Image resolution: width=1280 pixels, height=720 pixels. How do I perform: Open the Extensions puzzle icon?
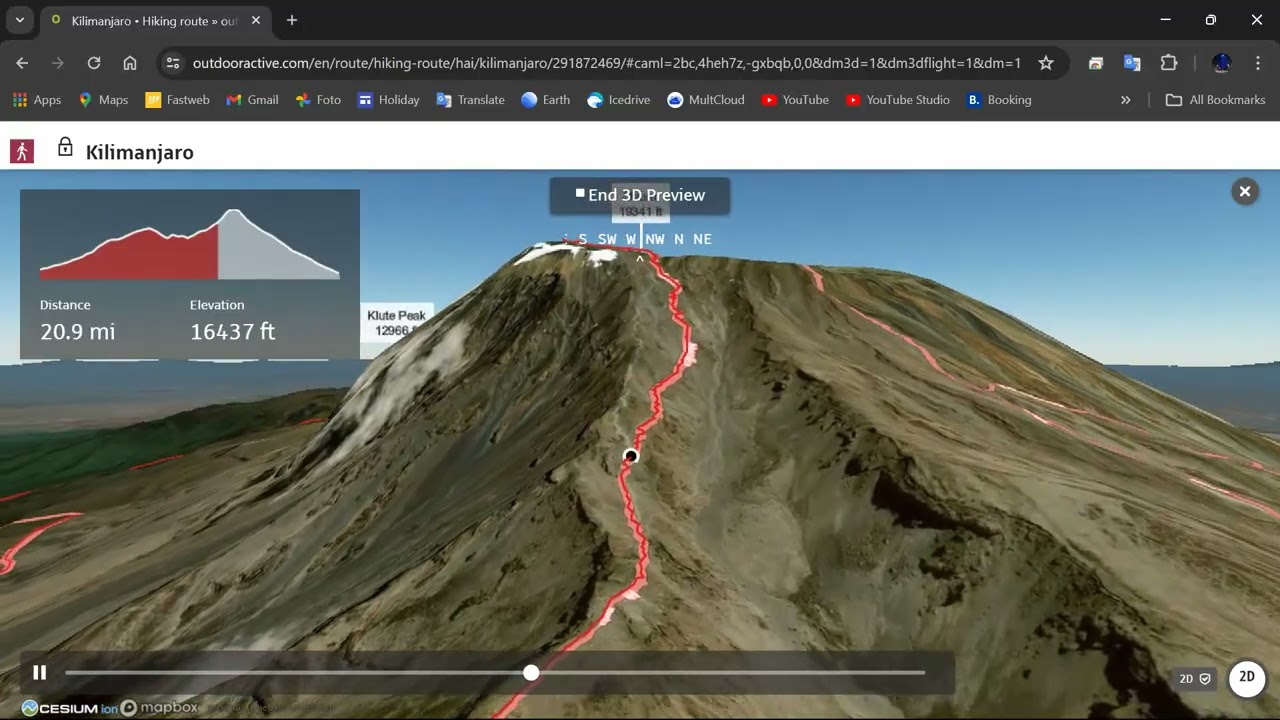1169,63
